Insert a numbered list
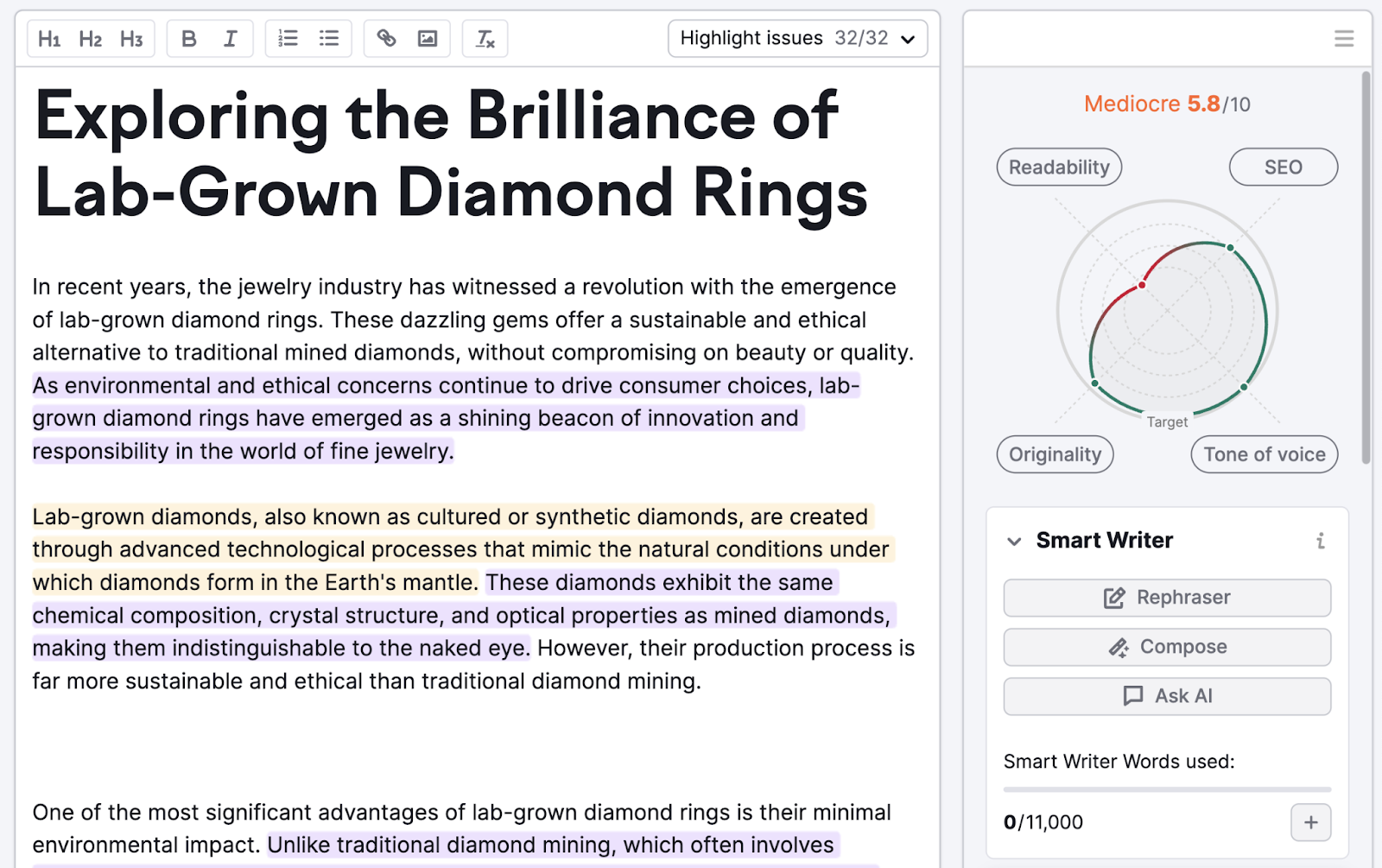The image size is (1382, 868). point(288,39)
